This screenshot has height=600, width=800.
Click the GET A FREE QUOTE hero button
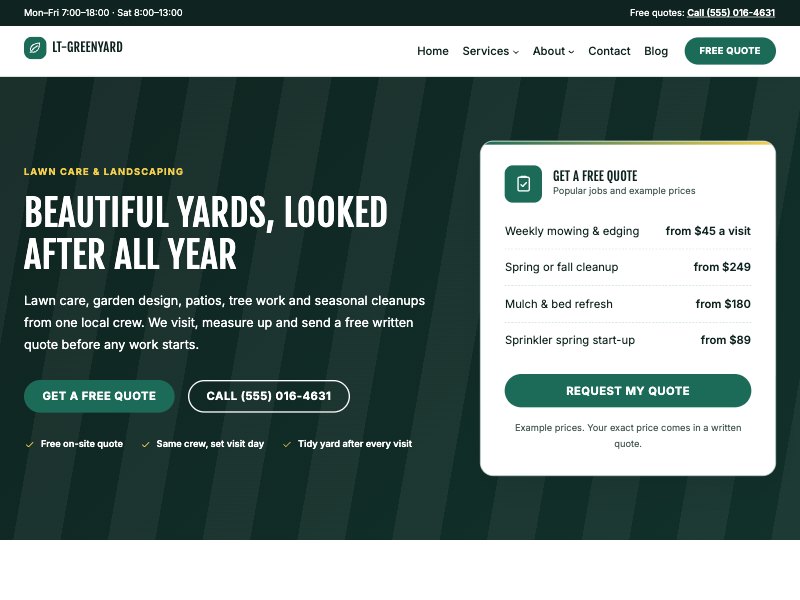pyautogui.click(x=99, y=396)
